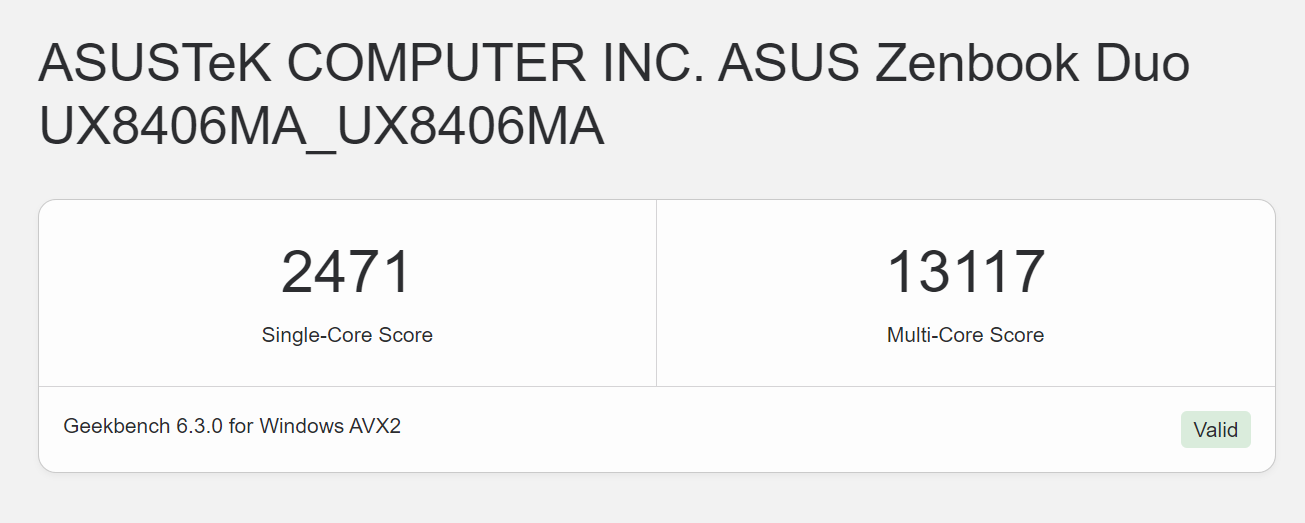The image size is (1305, 523).
Task: Click the word Score under 13117
Action: click(x=1017, y=335)
